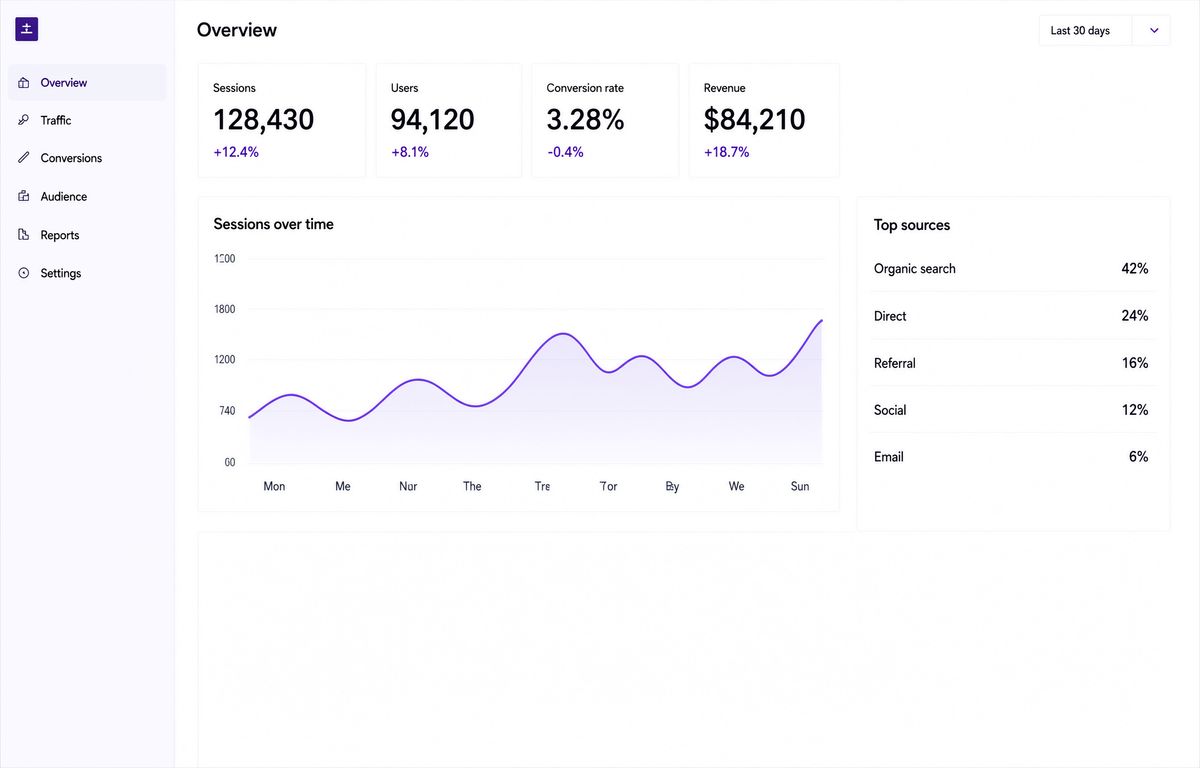The image size is (1200, 768).
Task: Open the Last 30 days date selector
Action: 1104,30
